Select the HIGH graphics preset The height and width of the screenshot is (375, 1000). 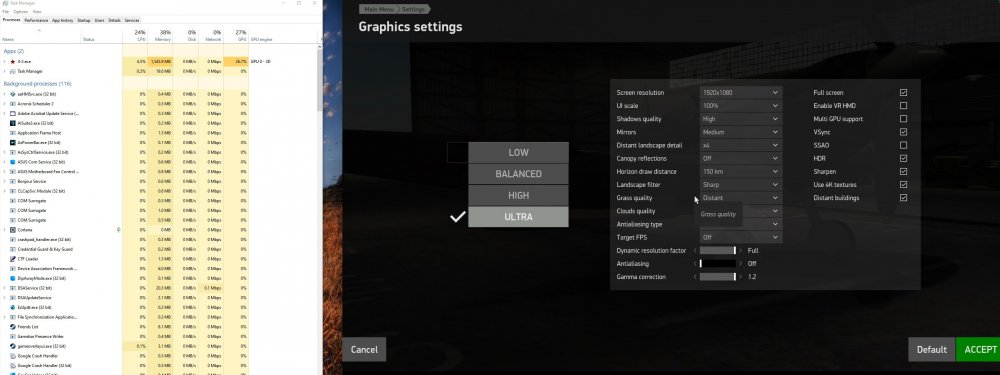518,195
